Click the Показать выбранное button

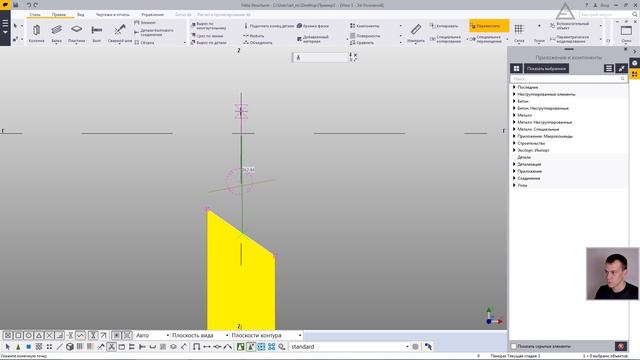[546, 69]
